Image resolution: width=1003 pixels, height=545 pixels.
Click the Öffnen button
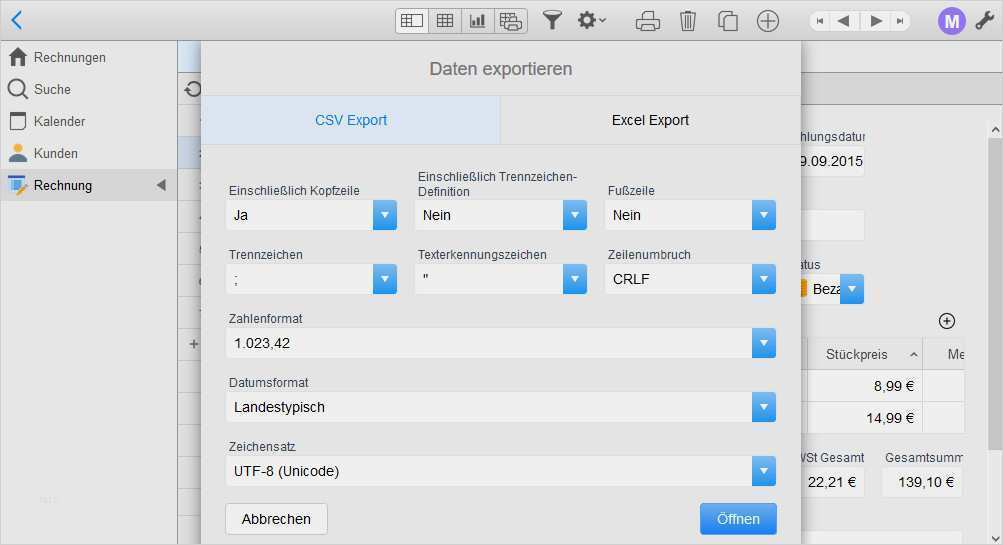[x=738, y=519]
